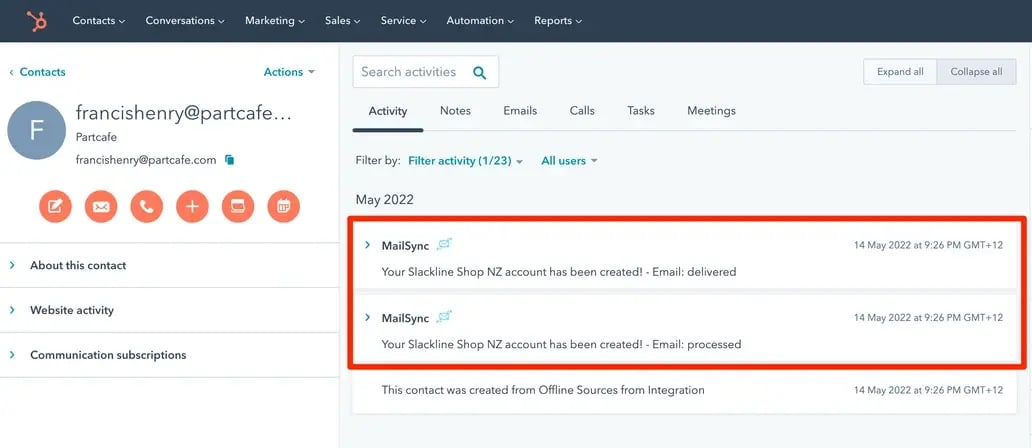Click the create task icon button

(x=238, y=207)
